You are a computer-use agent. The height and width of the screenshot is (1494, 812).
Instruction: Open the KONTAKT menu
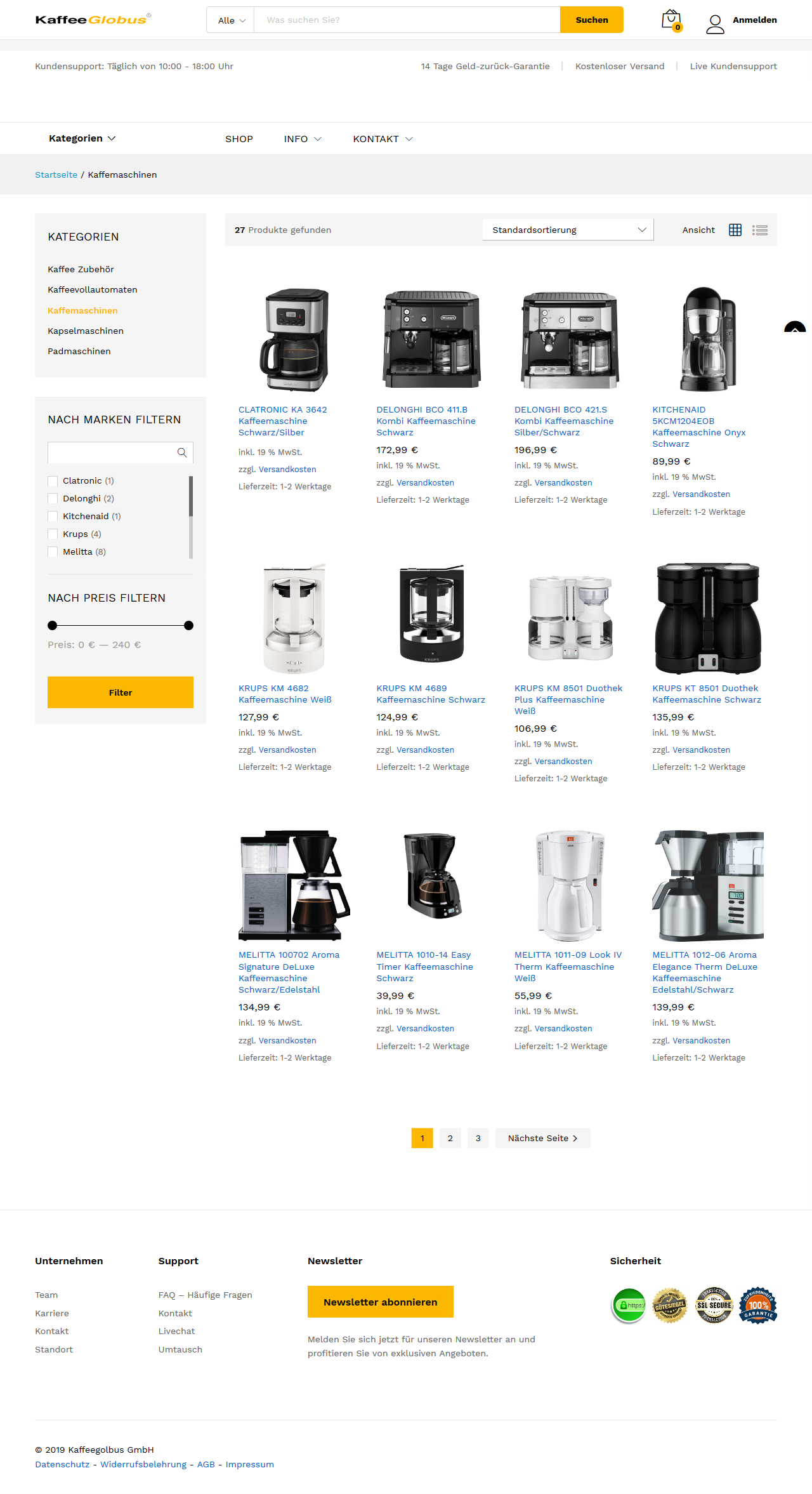[383, 139]
